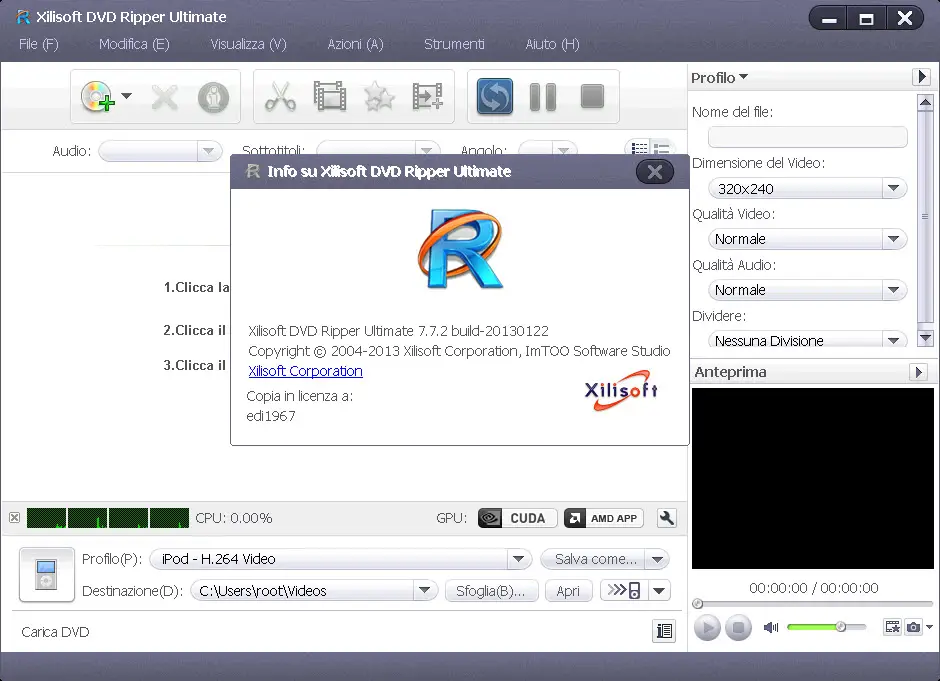Click the transfer to device icon
Viewport: 940px width, 681px height.
tap(623, 590)
